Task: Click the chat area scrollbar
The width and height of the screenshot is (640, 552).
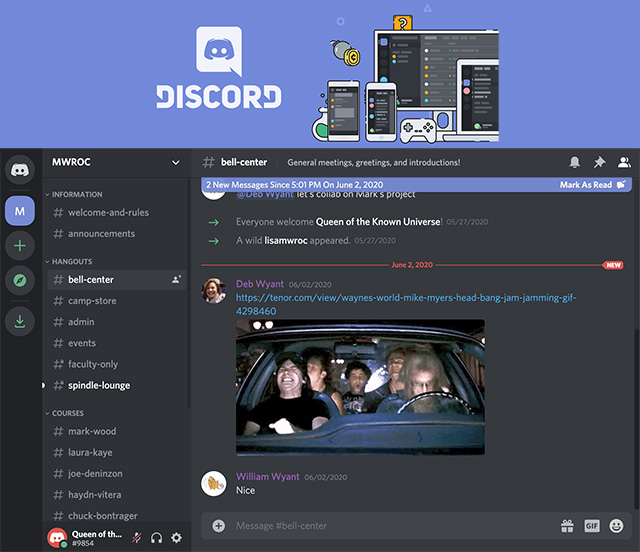Action: point(636,418)
